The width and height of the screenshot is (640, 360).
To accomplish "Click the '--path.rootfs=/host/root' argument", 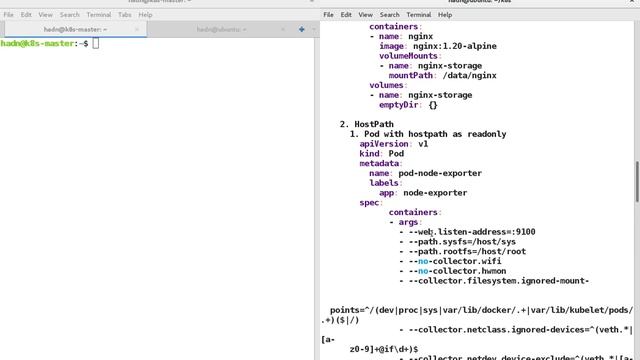I will coord(467,251).
